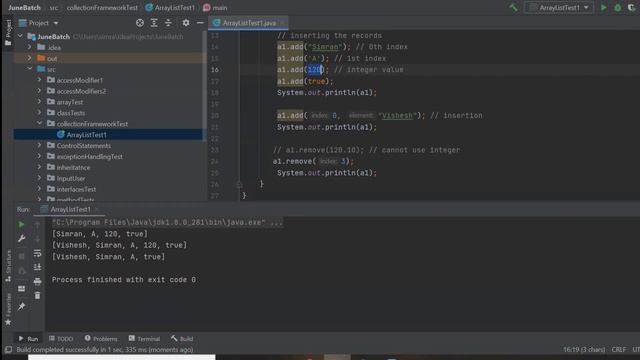Toggle scroll to end in Run console
The height and width of the screenshot is (360, 640).
tap(37, 267)
